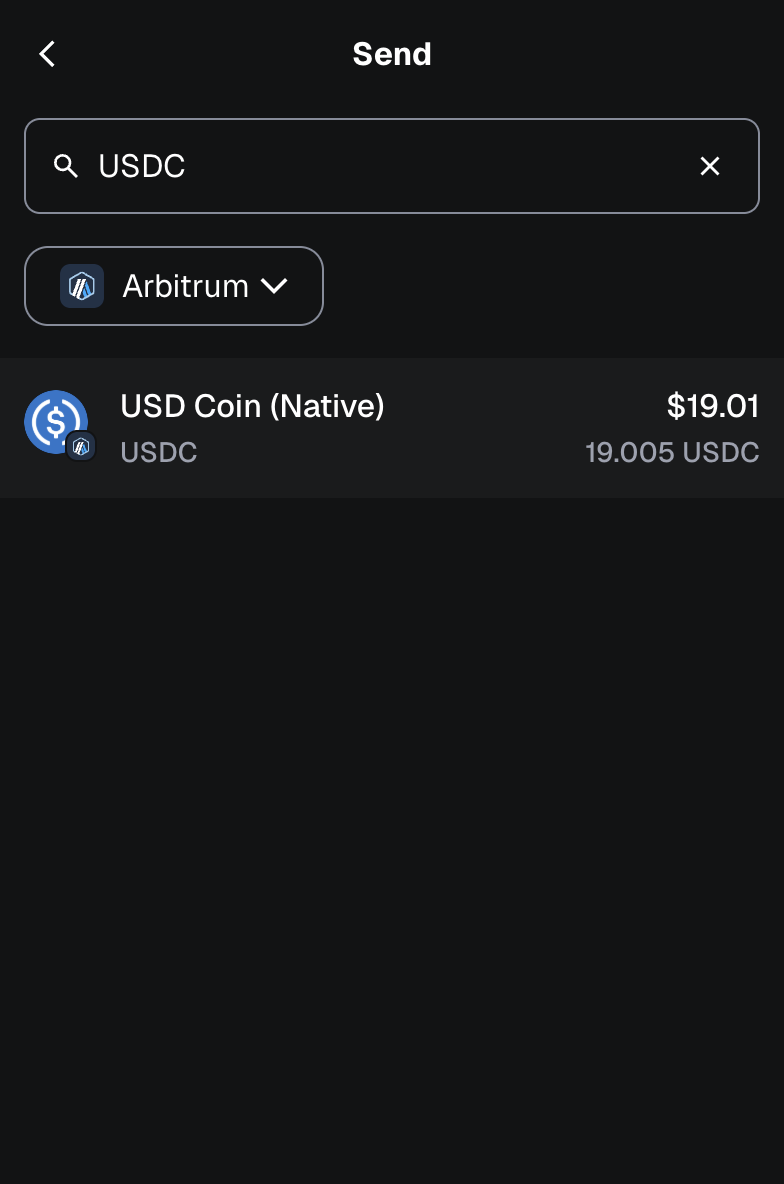Viewport: 784px width, 1184px height.
Task: Click blank space right of Arbitrum selector
Action: [550, 286]
